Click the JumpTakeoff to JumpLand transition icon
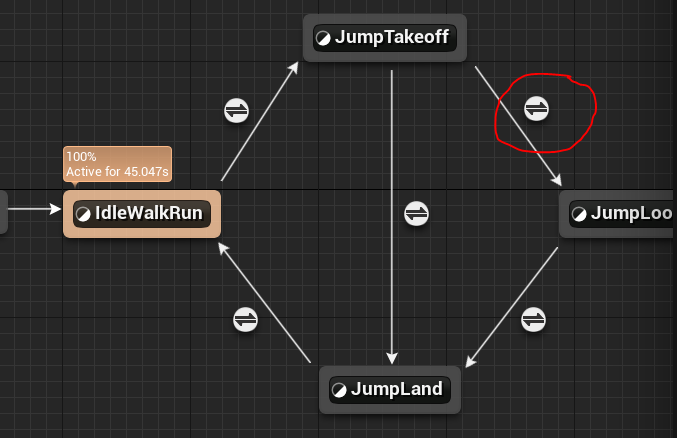Screen dimensions: 677x438 [416, 213]
